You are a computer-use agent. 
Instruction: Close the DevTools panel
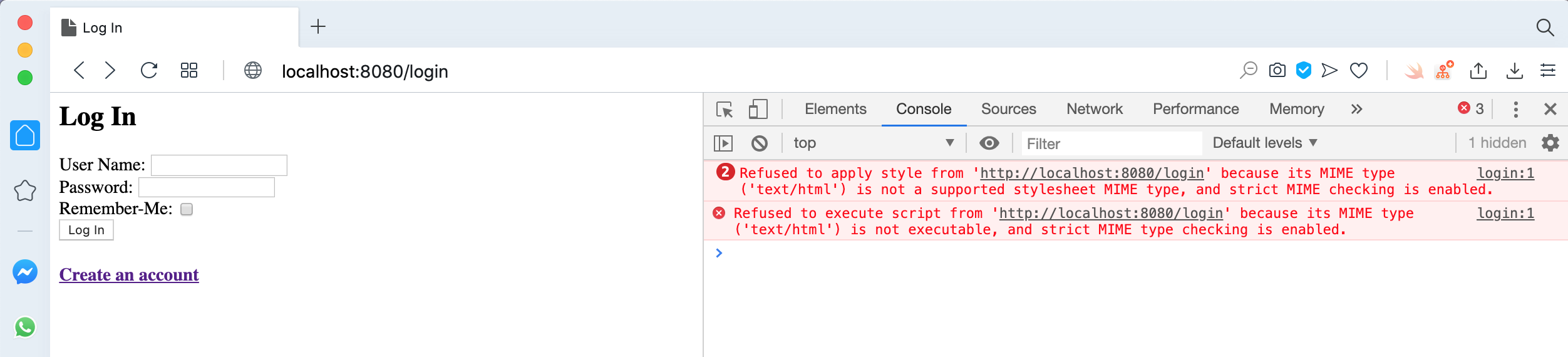1550,109
